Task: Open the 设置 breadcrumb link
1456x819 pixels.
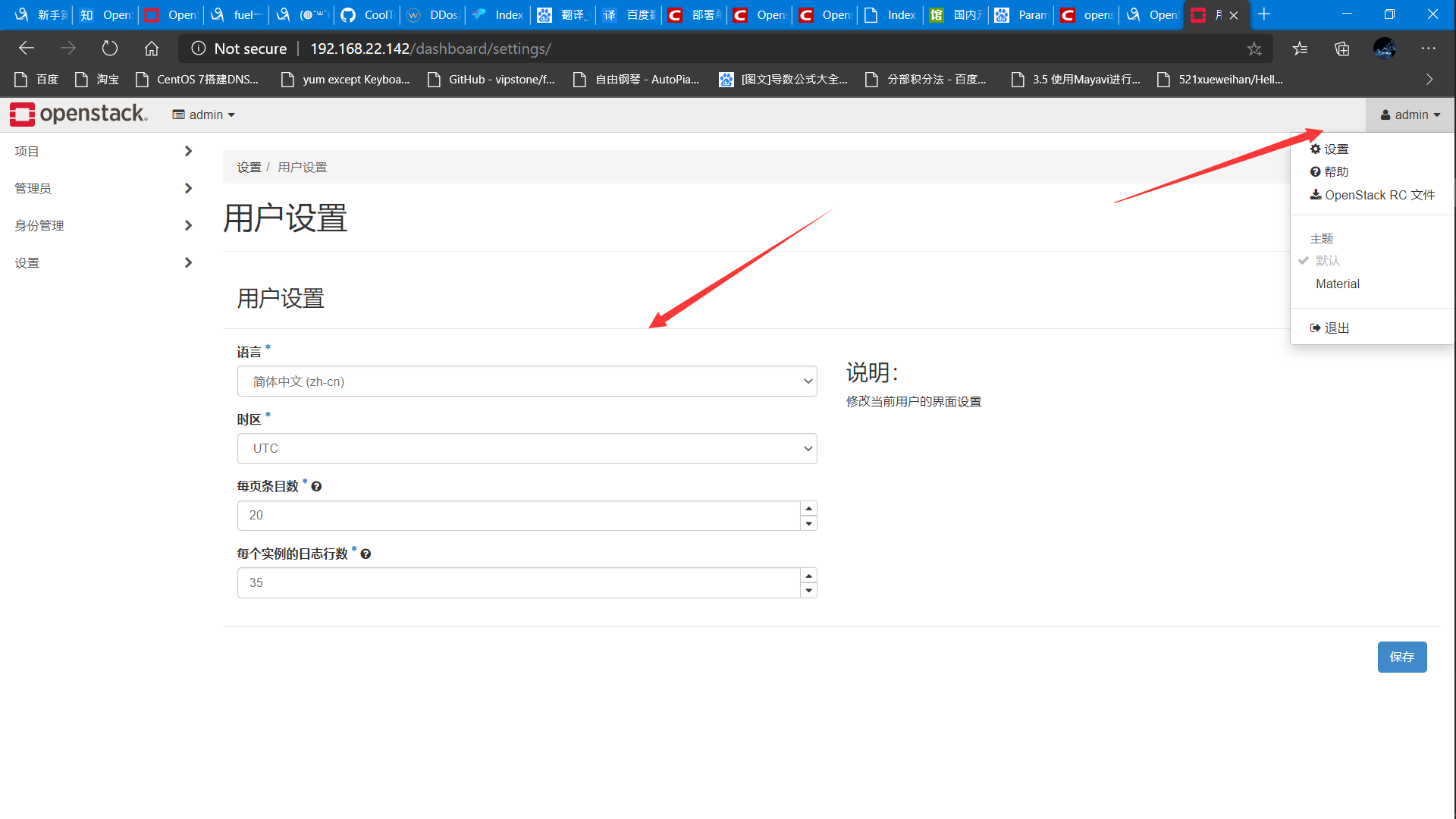Action: pyautogui.click(x=249, y=167)
